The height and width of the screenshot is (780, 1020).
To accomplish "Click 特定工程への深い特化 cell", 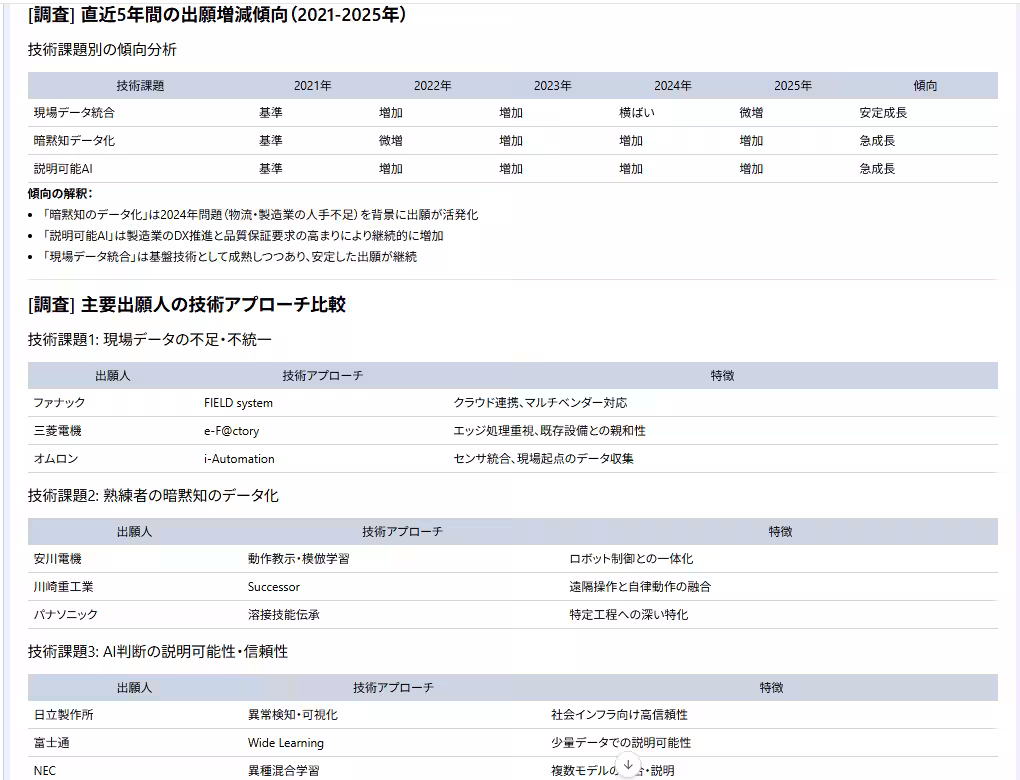I will pos(628,615).
